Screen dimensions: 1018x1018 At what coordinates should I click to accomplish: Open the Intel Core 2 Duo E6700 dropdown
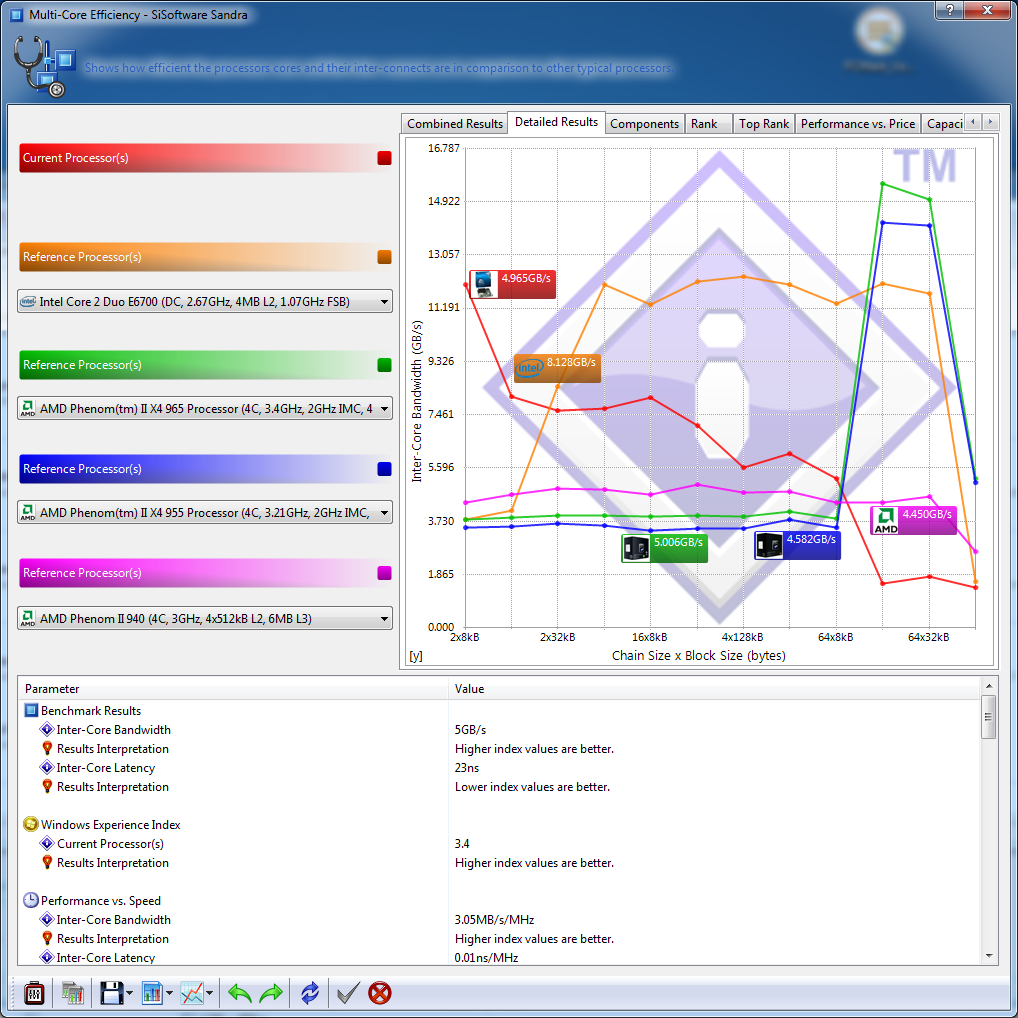pyautogui.click(x=205, y=301)
